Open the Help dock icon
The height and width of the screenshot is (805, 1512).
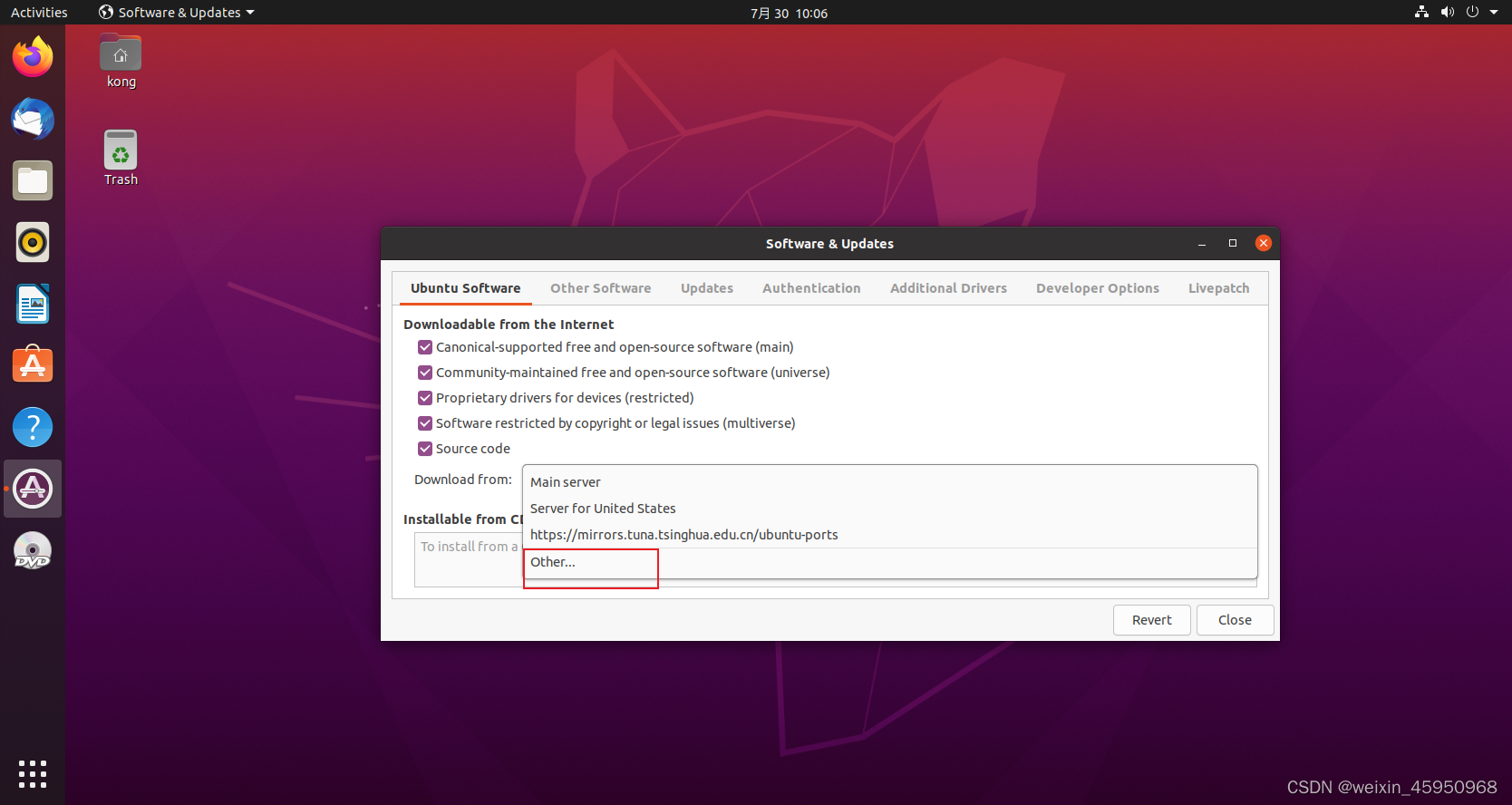tap(33, 427)
